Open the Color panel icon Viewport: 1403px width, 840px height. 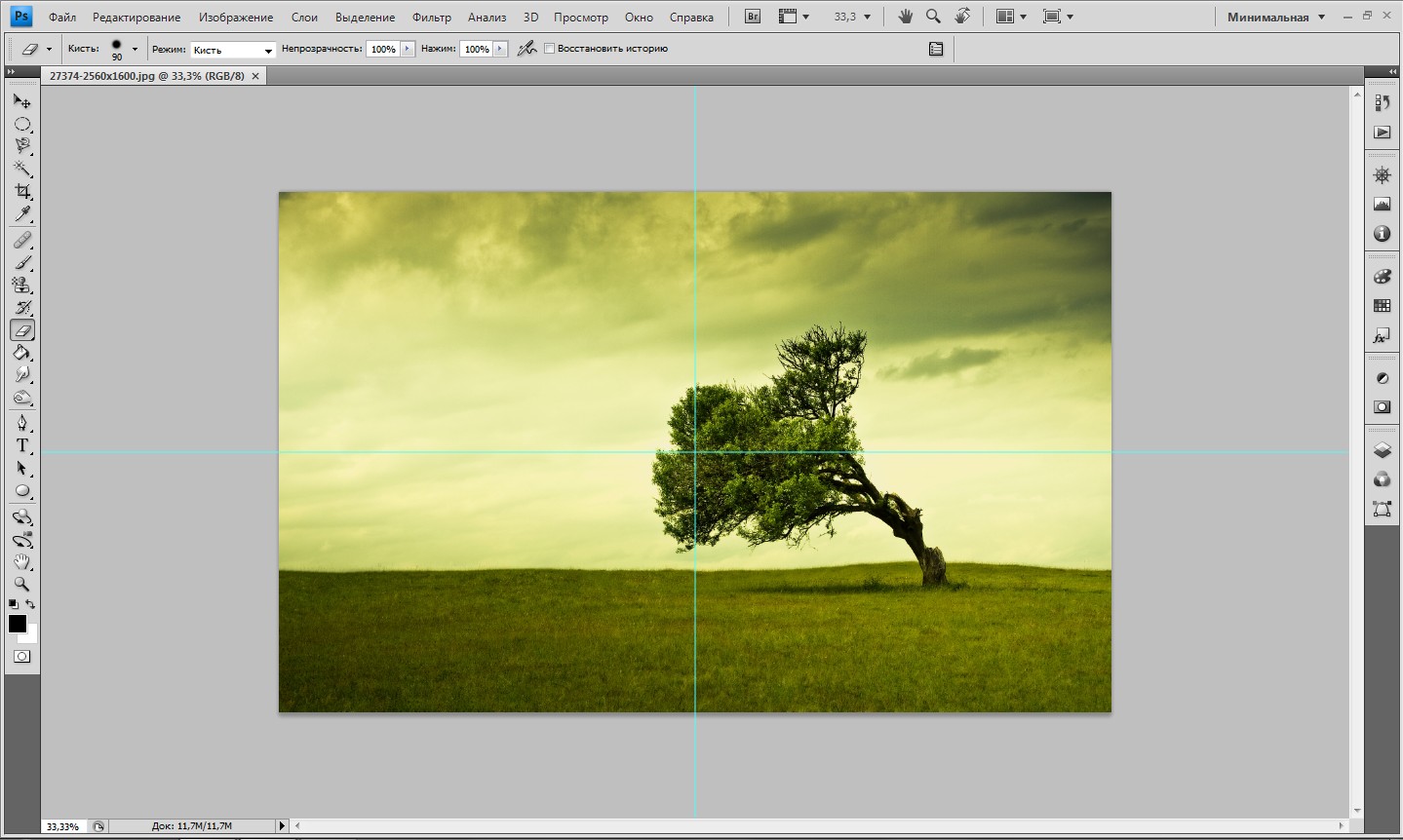click(1382, 277)
